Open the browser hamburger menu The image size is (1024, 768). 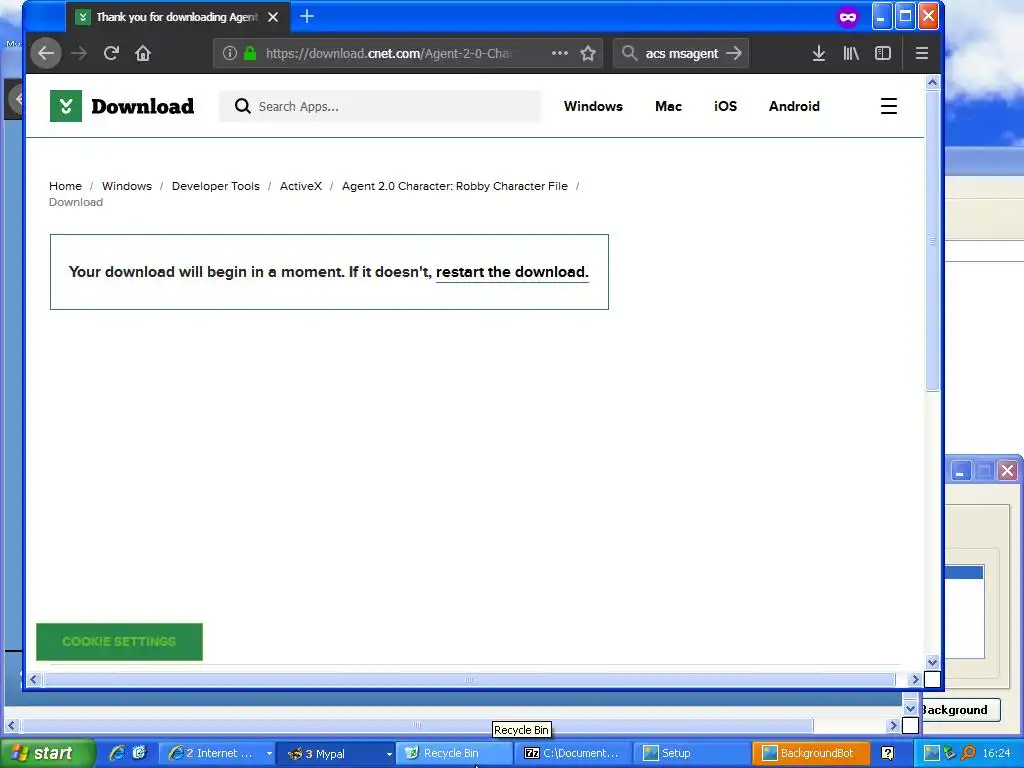click(x=921, y=53)
